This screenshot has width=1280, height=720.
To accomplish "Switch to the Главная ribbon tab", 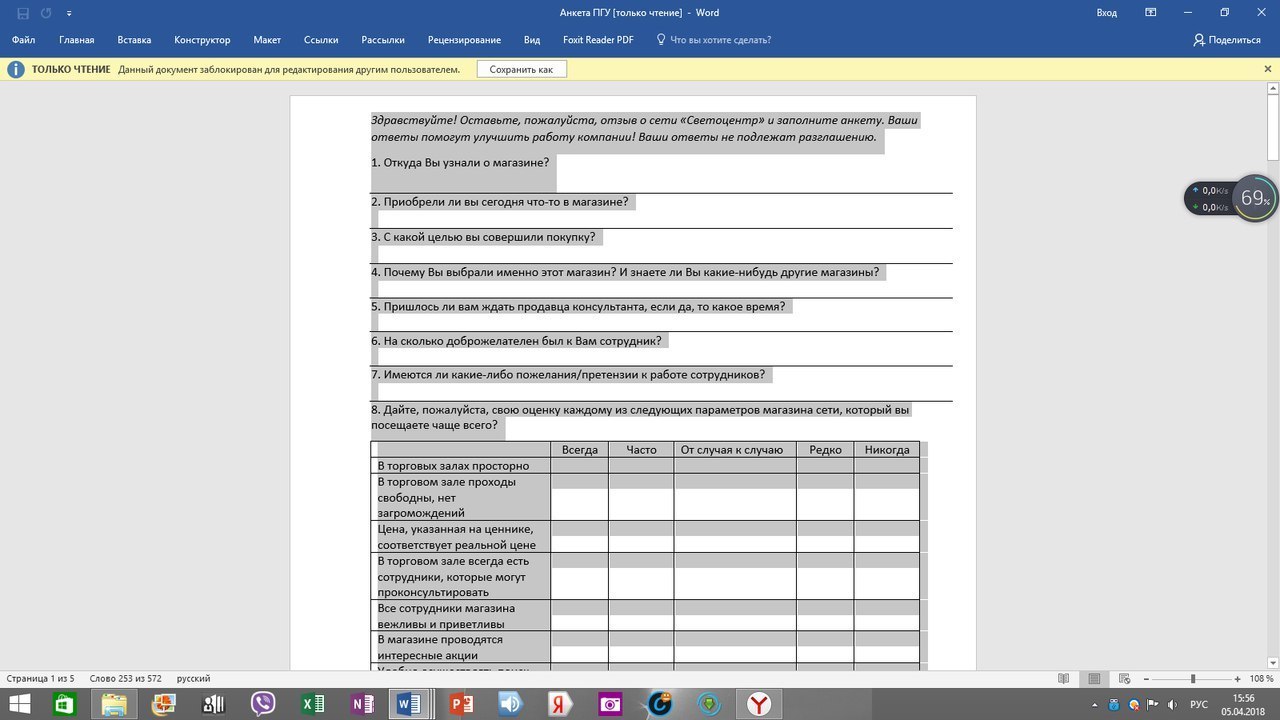I will coord(77,40).
